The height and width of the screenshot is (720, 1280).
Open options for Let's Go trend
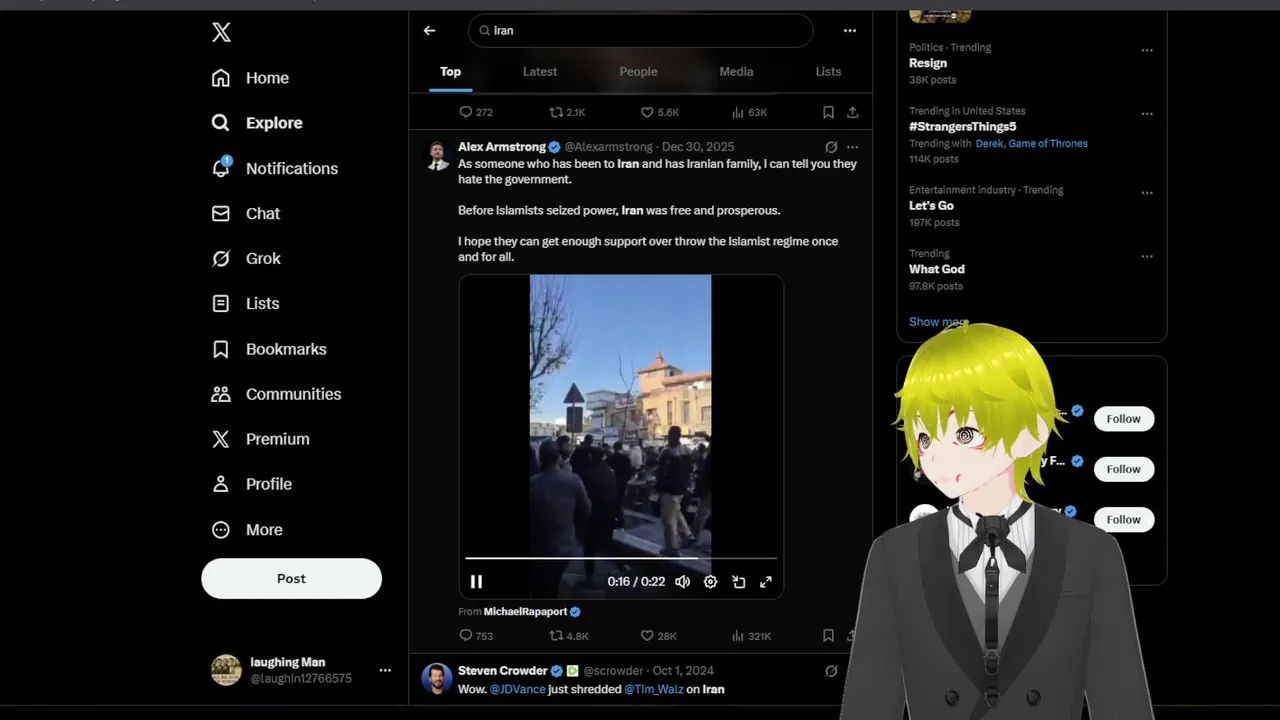coord(1147,193)
